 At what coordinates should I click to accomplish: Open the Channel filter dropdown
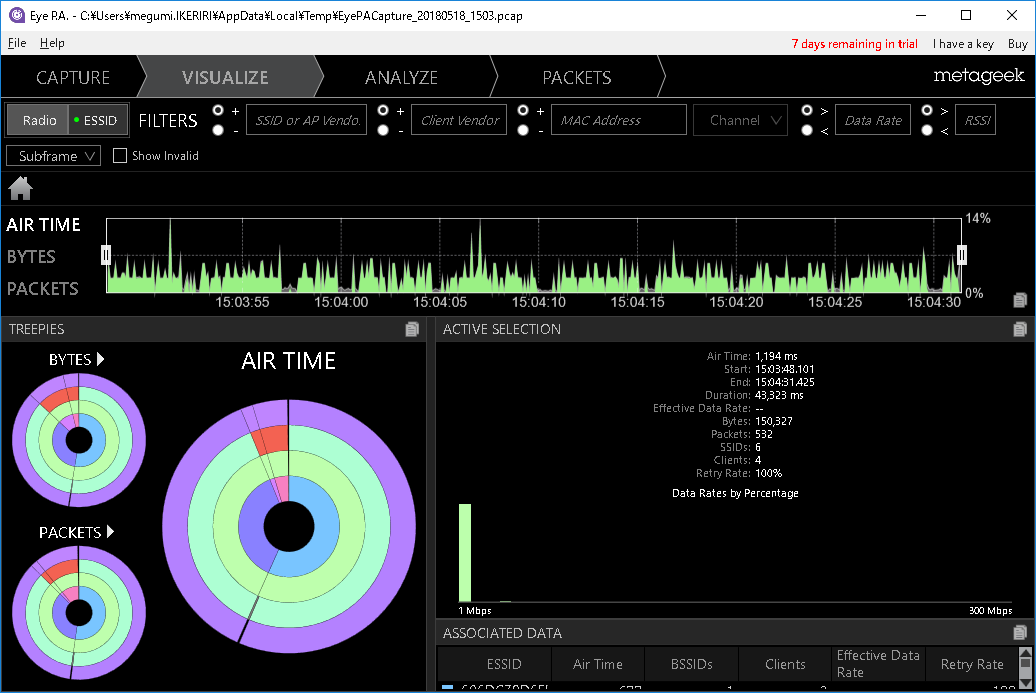tap(740, 120)
